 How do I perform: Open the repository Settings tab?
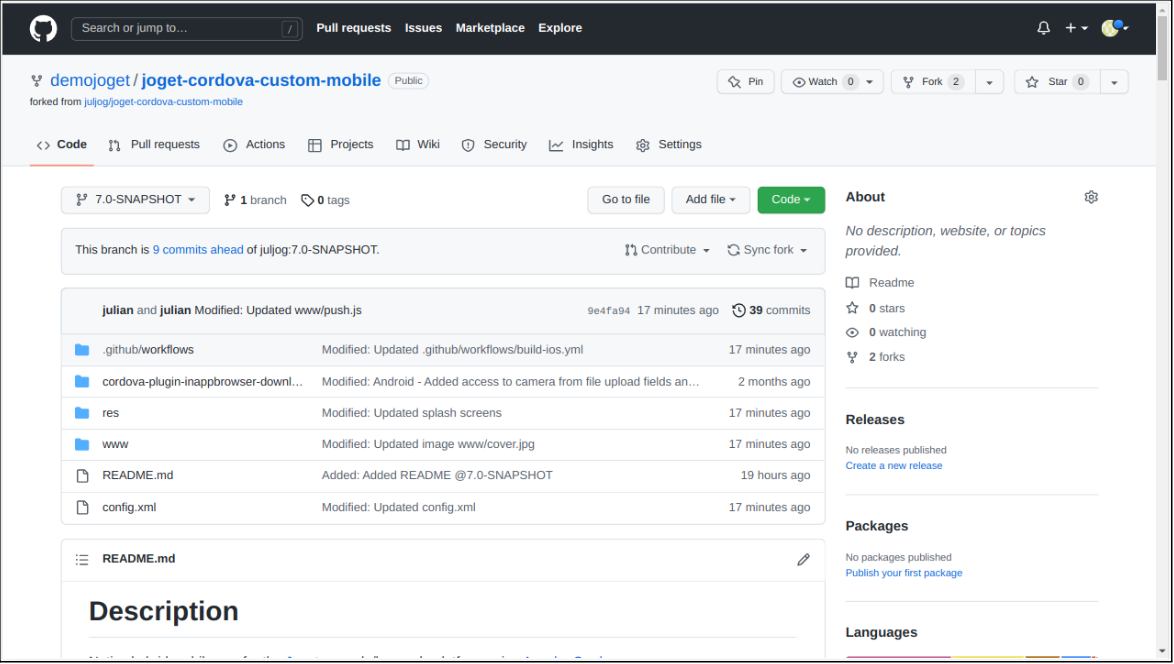click(x=669, y=144)
